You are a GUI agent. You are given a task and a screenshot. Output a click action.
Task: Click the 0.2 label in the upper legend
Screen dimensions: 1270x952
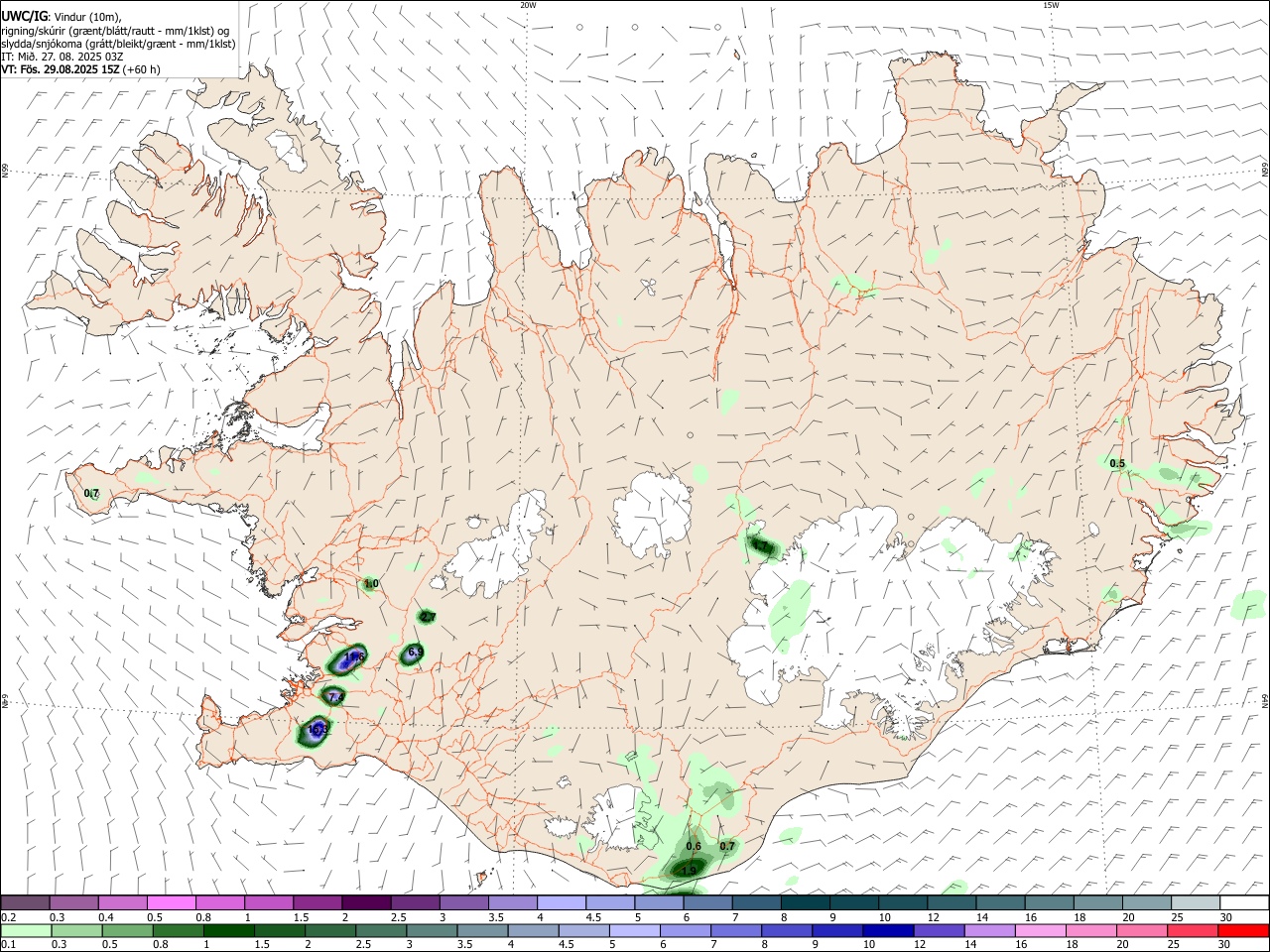click(x=8, y=916)
